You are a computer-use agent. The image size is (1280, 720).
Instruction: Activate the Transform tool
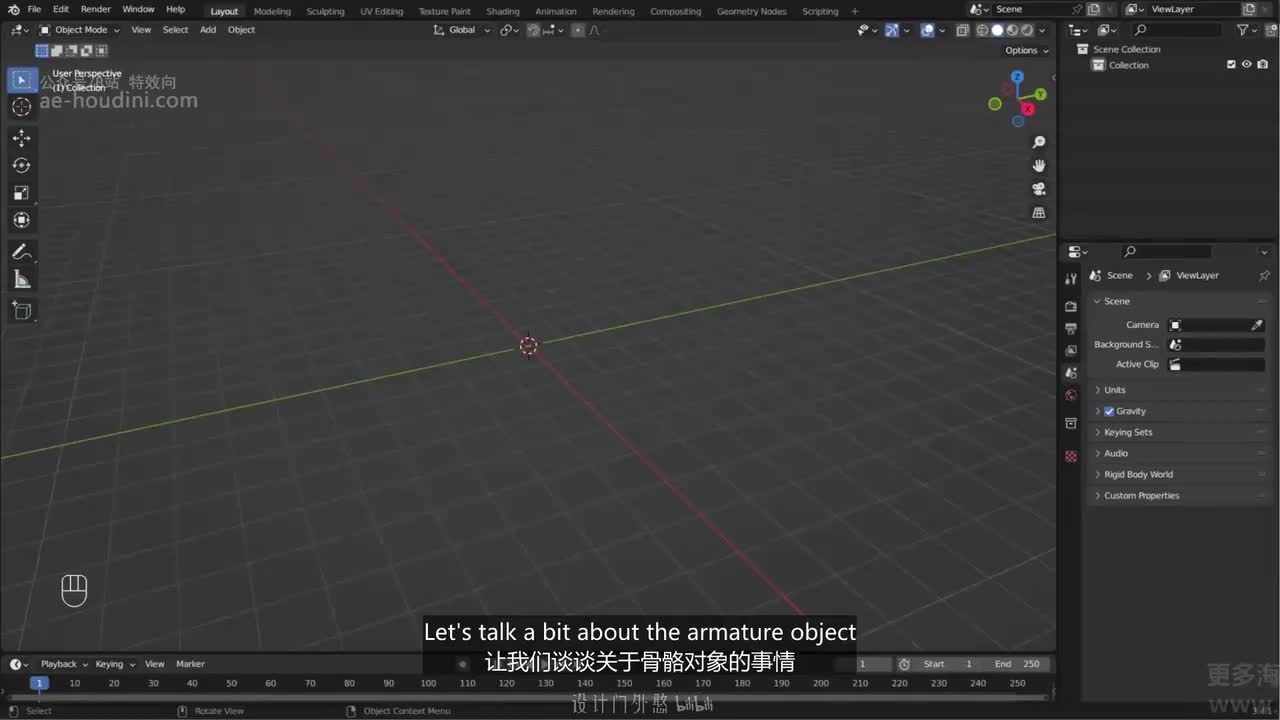click(x=21, y=220)
